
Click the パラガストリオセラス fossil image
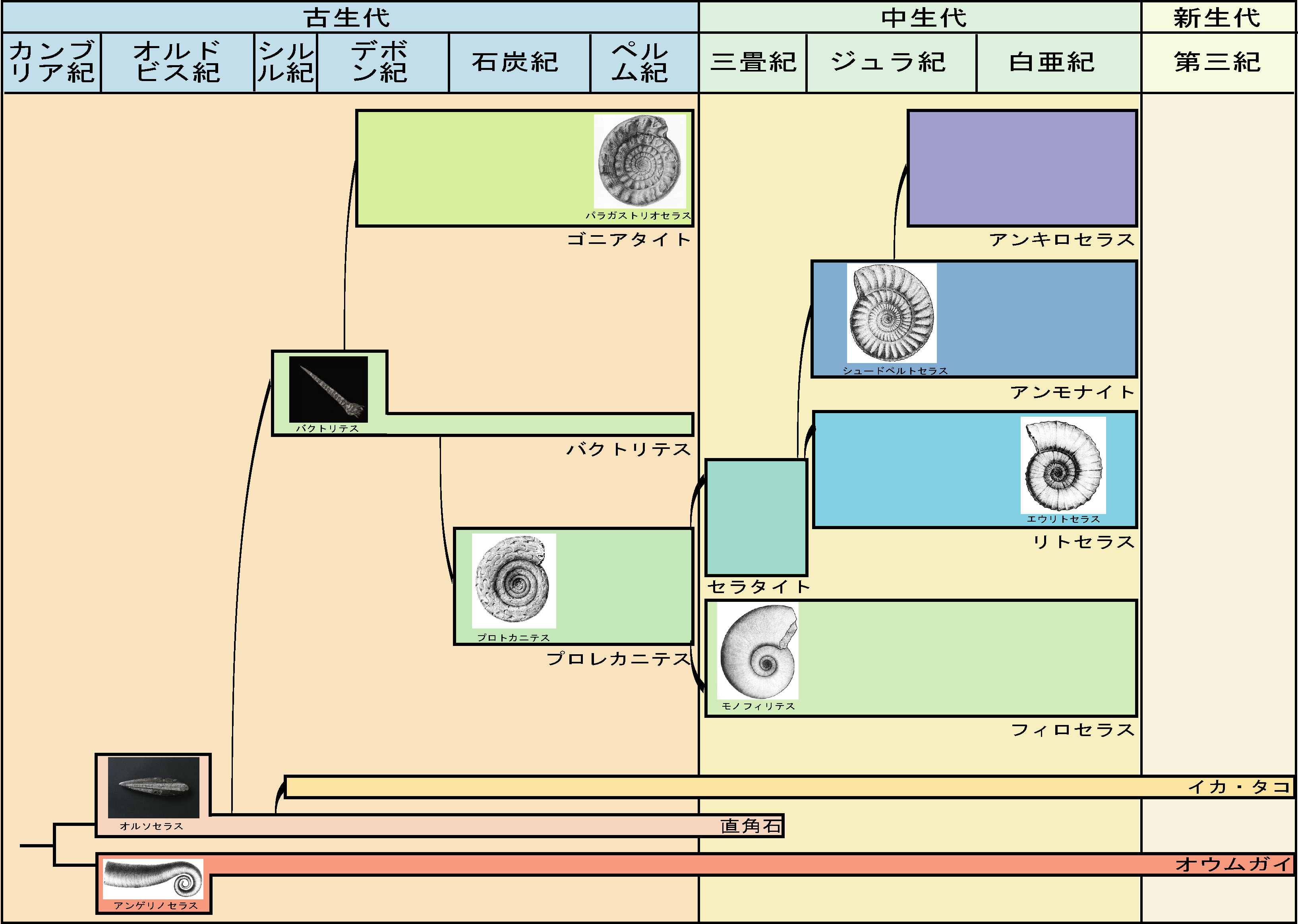(640, 161)
